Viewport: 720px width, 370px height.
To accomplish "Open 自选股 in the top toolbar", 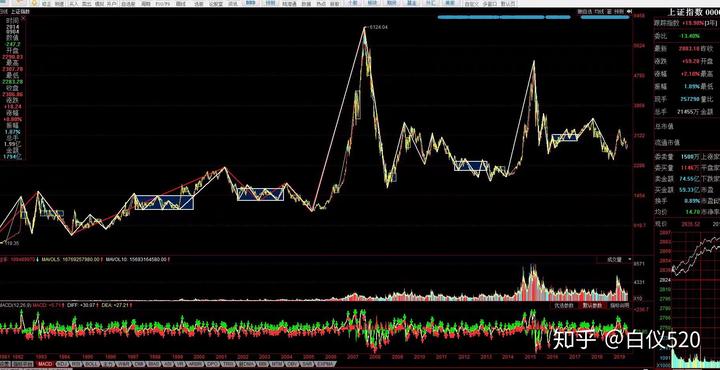I will tap(129, 4).
